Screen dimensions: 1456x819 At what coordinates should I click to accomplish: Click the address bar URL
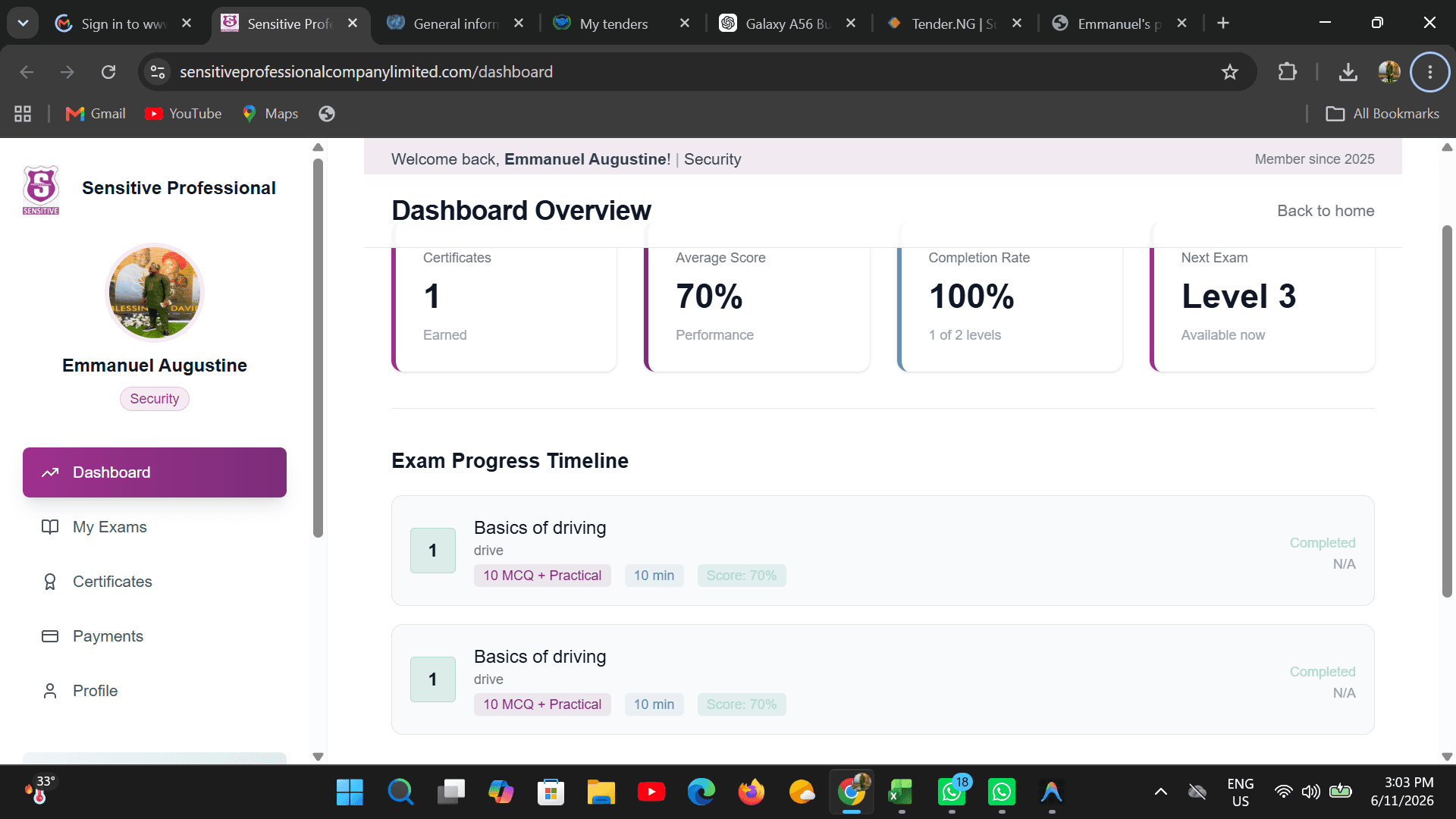(x=366, y=72)
